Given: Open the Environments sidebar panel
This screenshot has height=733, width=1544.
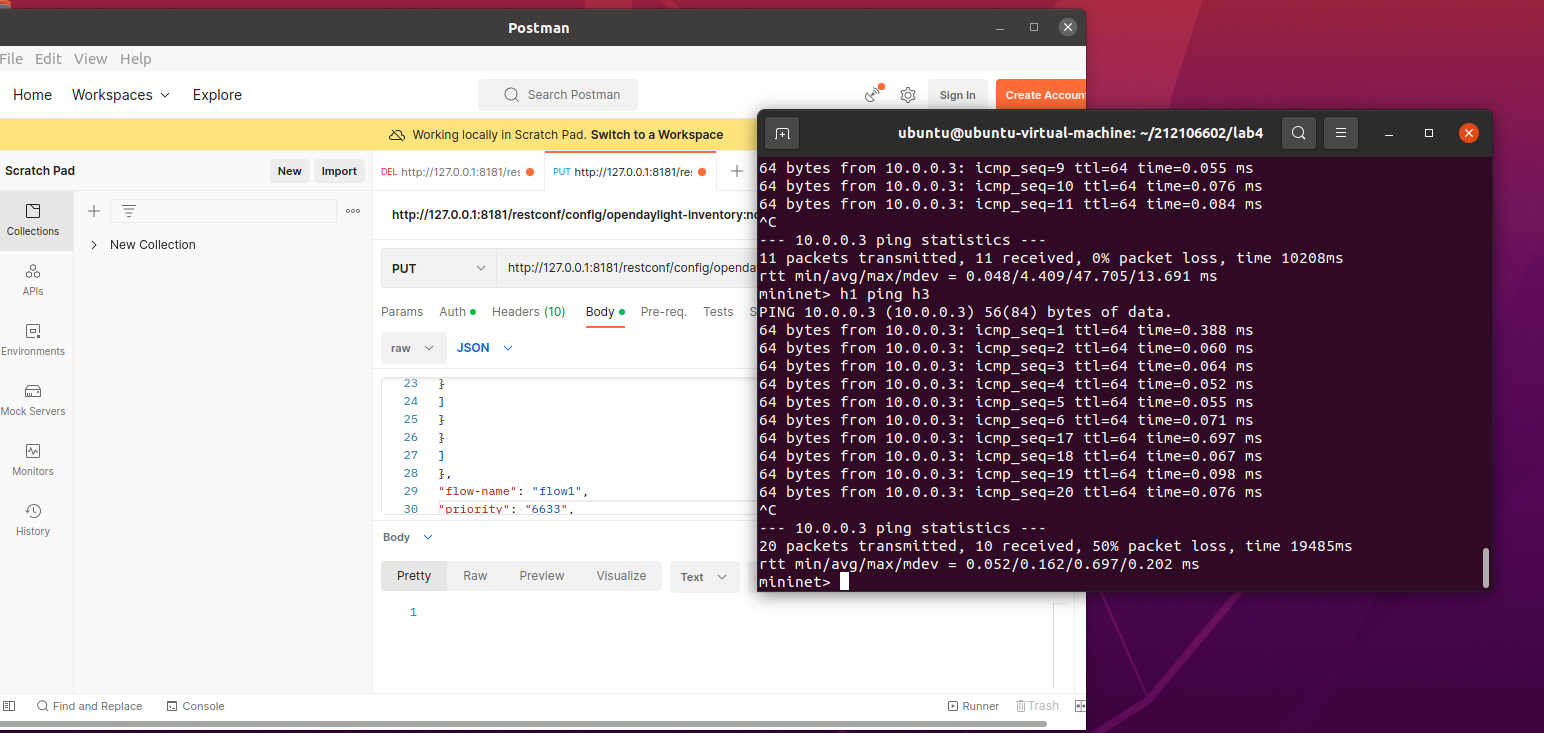Looking at the screenshot, I should (x=33, y=340).
